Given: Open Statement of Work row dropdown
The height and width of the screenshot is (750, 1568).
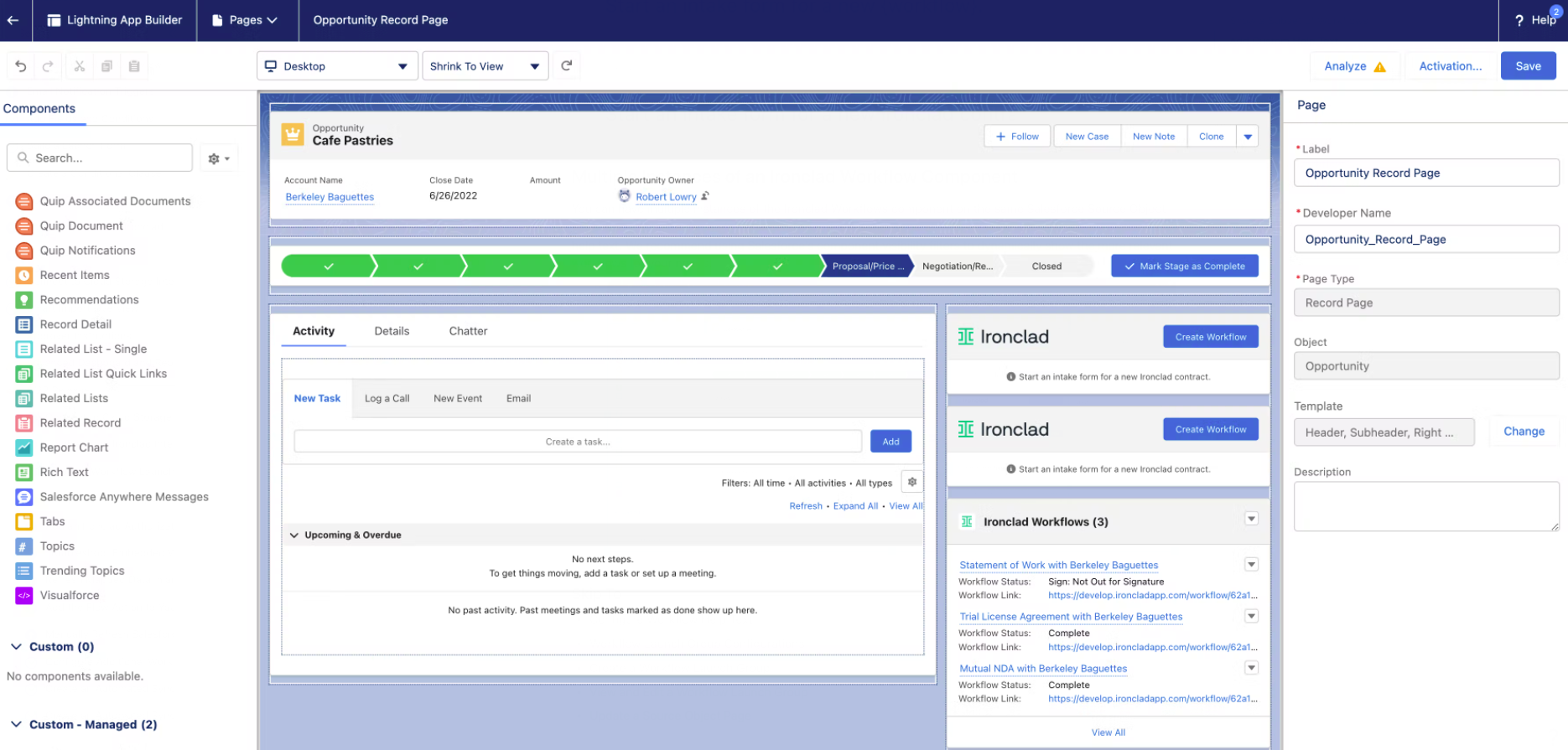Looking at the screenshot, I should pos(1251,565).
